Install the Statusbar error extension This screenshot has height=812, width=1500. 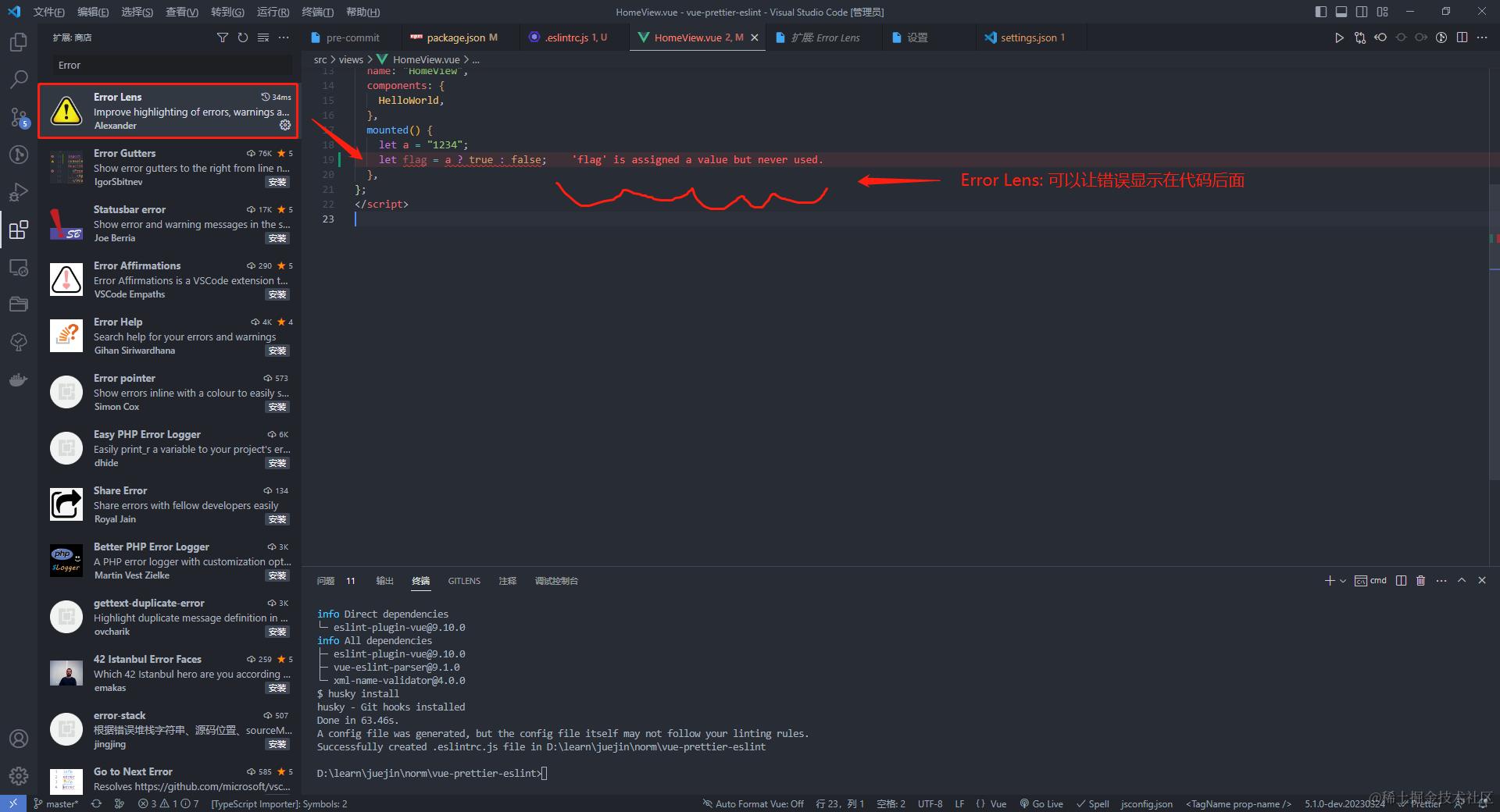click(277, 238)
